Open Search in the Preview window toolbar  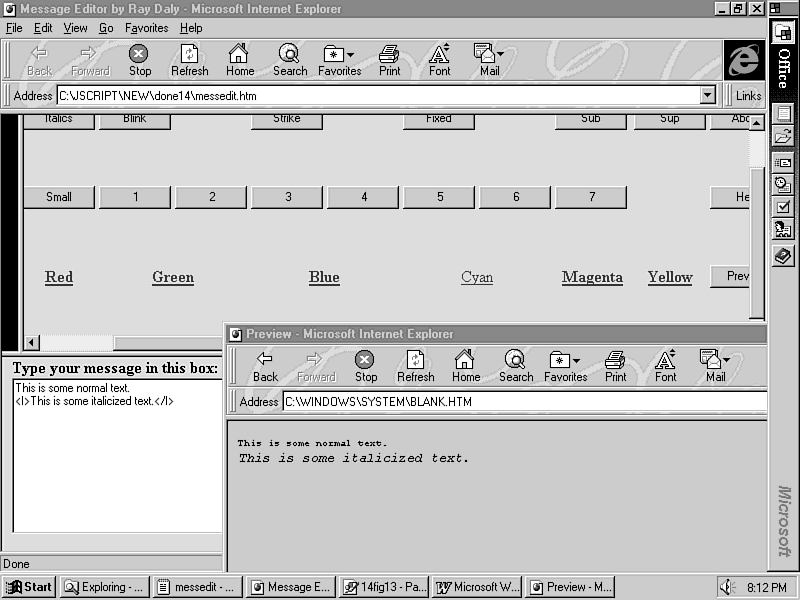[516, 366]
